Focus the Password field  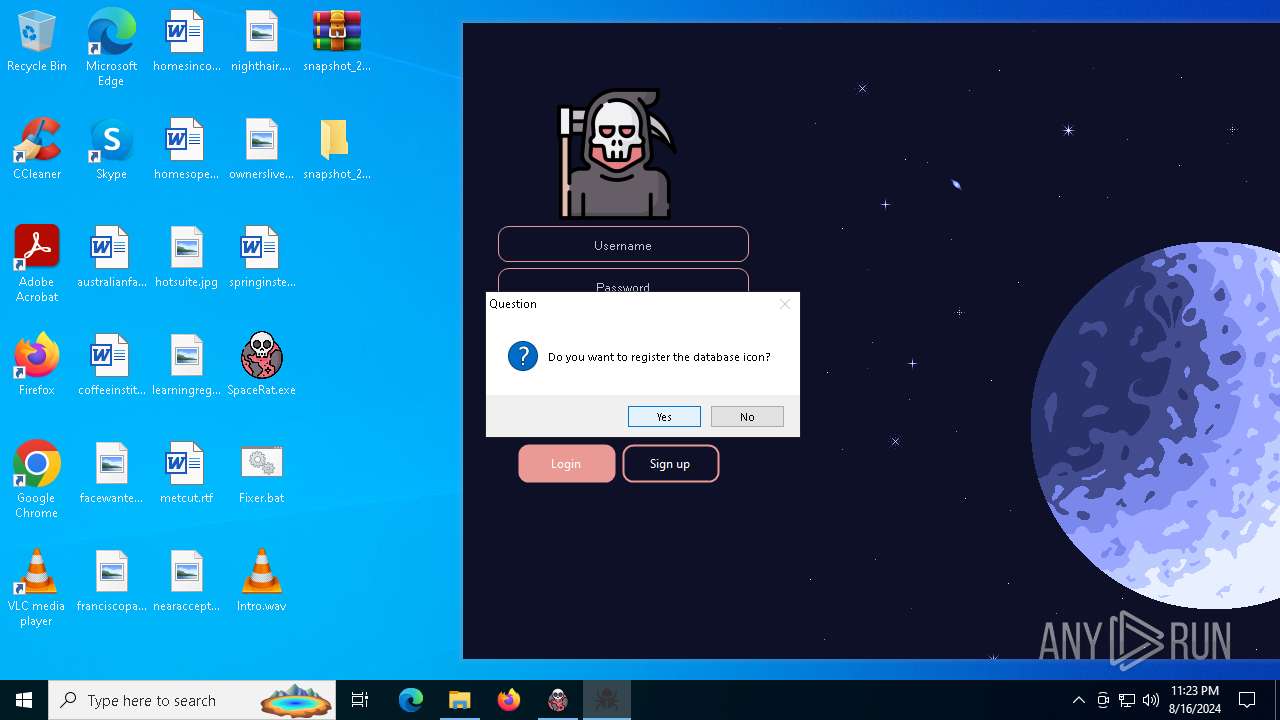pyautogui.click(x=623, y=281)
